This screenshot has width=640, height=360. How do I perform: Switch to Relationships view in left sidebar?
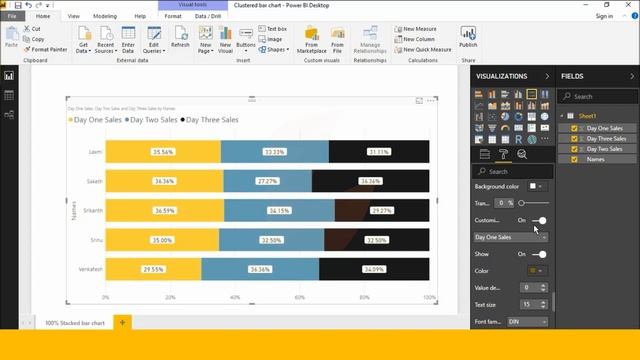pyautogui.click(x=9, y=115)
